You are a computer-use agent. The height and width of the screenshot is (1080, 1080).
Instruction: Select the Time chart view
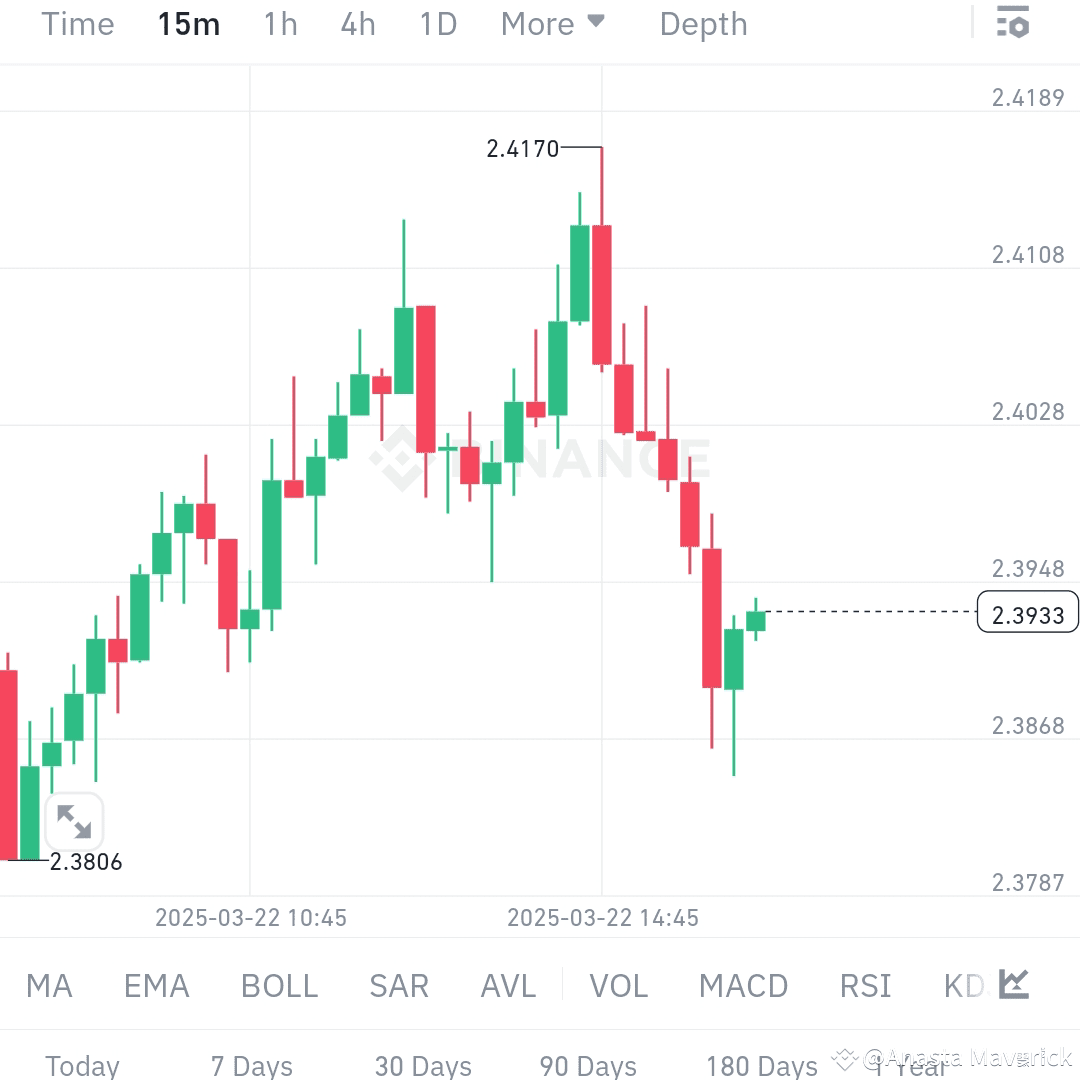[x=77, y=23]
